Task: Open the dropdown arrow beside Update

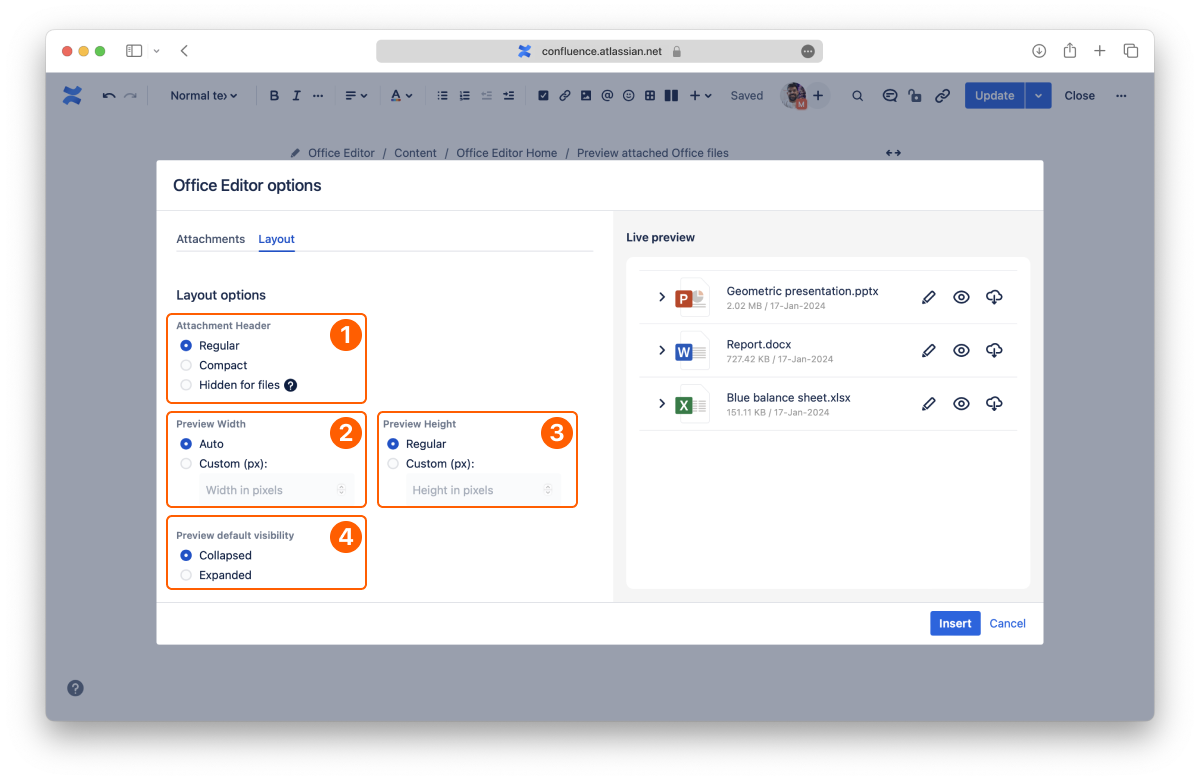Action: [x=1039, y=96]
